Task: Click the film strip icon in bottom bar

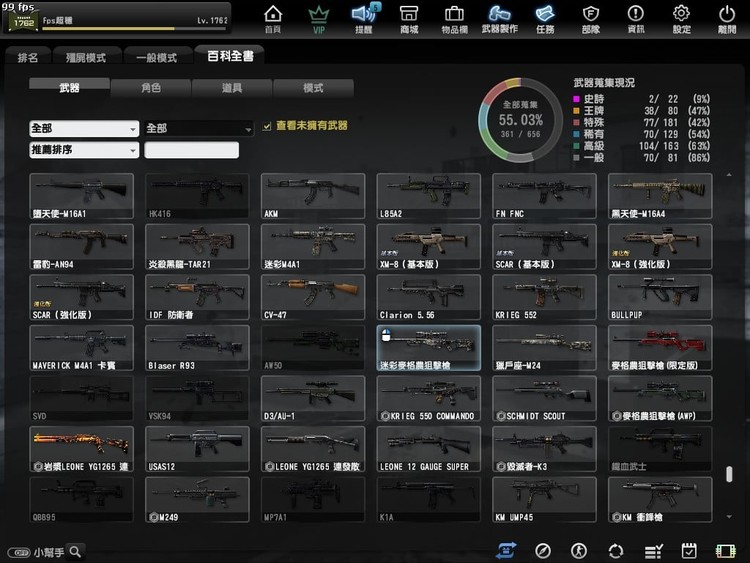Action: [x=725, y=551]
